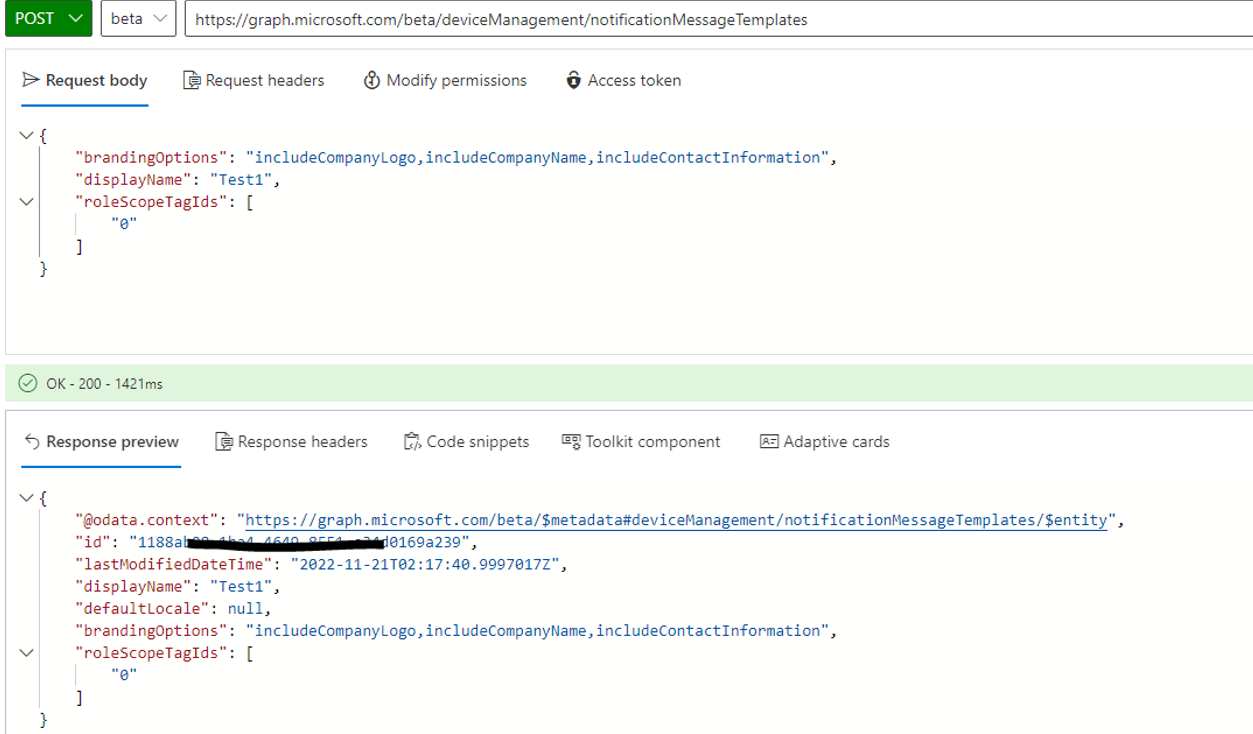Open the Modify permissions icon
1253x734 pixels.
372,80
